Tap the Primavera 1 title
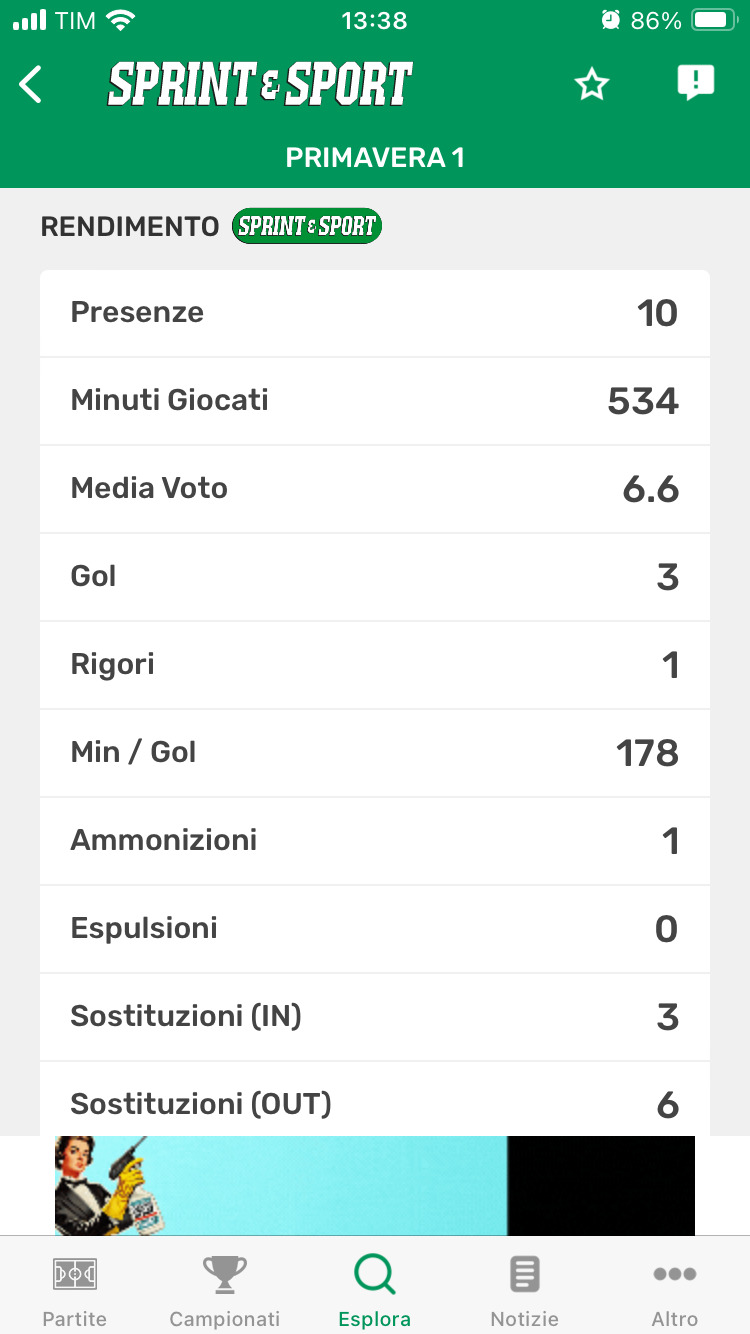 375,158
